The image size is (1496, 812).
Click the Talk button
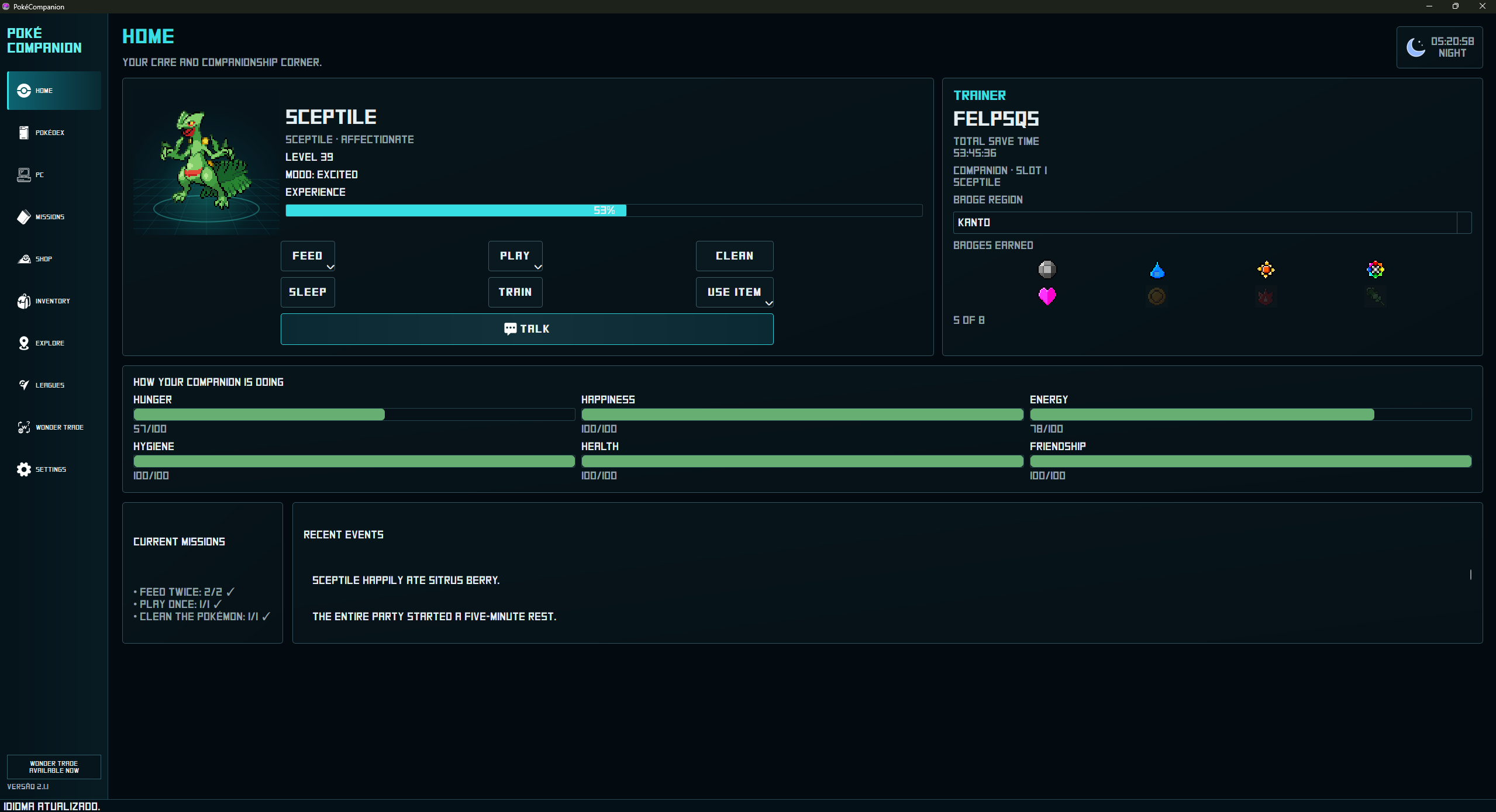[527, 329]
